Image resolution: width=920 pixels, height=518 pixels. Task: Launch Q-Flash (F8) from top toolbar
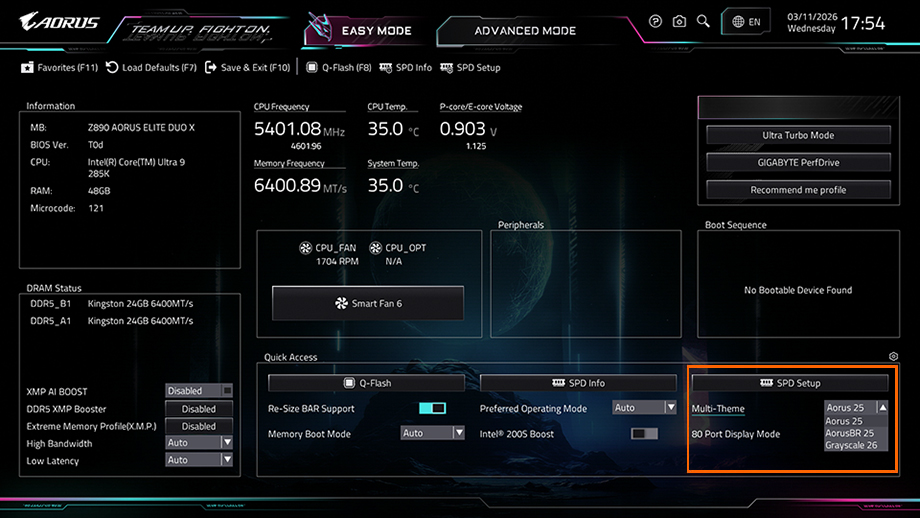point(339,68)
